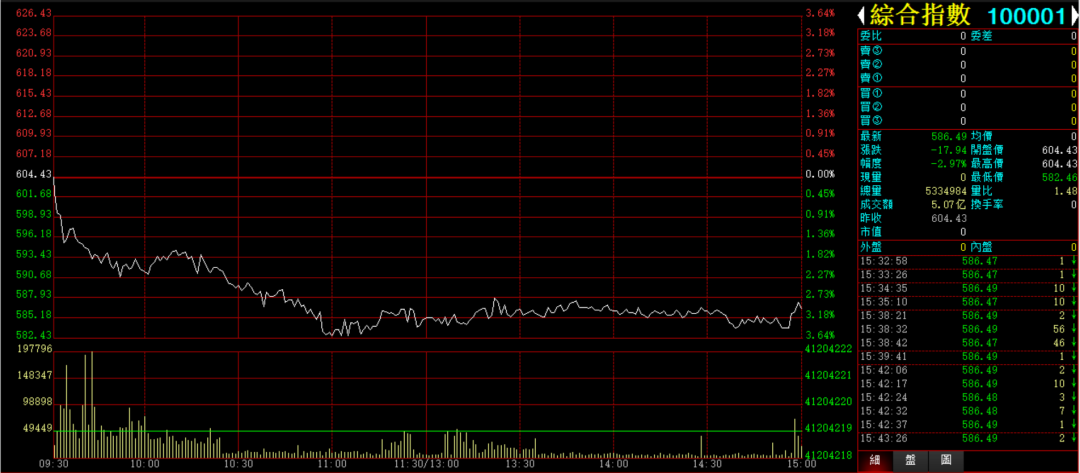Select the 0.00% percent axis label
Image resolution: width=1080 pixels, height=473 pixels.
[x=822, y=174]
